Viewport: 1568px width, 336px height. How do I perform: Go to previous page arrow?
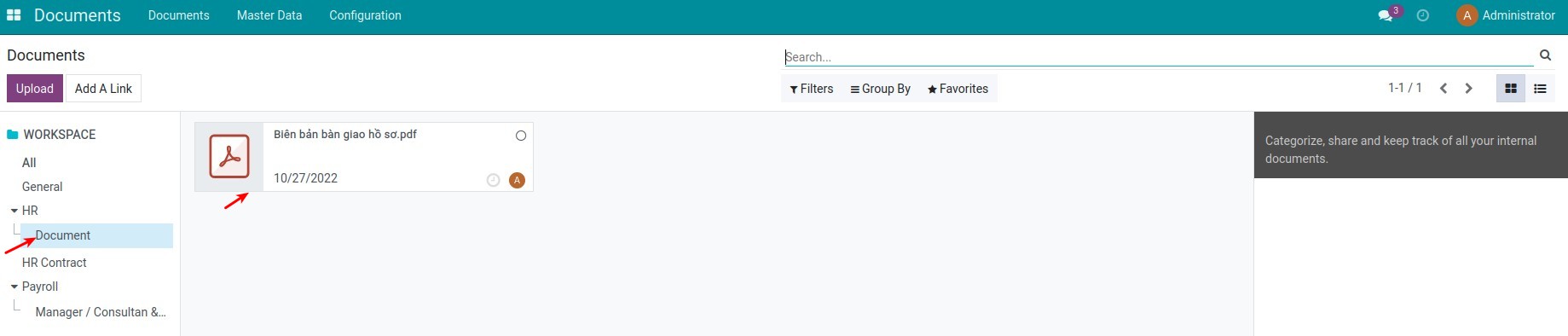point(1444,89)
